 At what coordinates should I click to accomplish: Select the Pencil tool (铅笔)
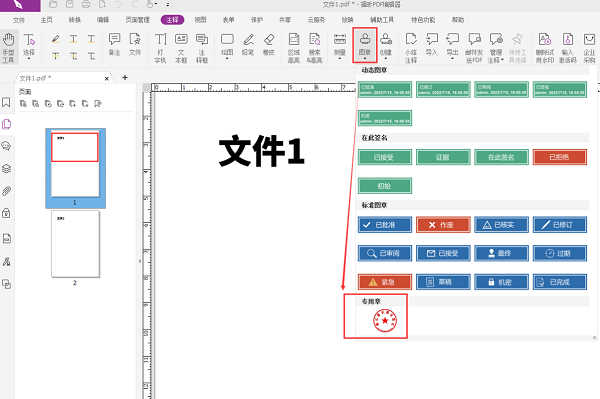248,45
